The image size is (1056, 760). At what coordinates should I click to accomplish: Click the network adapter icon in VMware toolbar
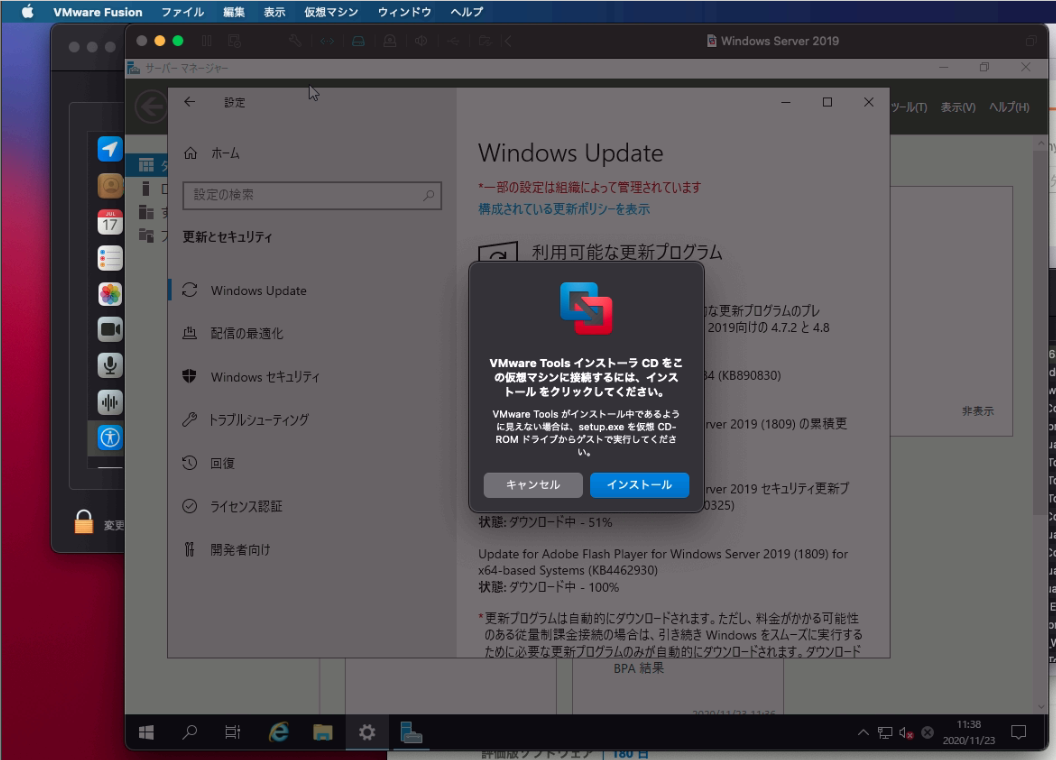coord(327,41)
